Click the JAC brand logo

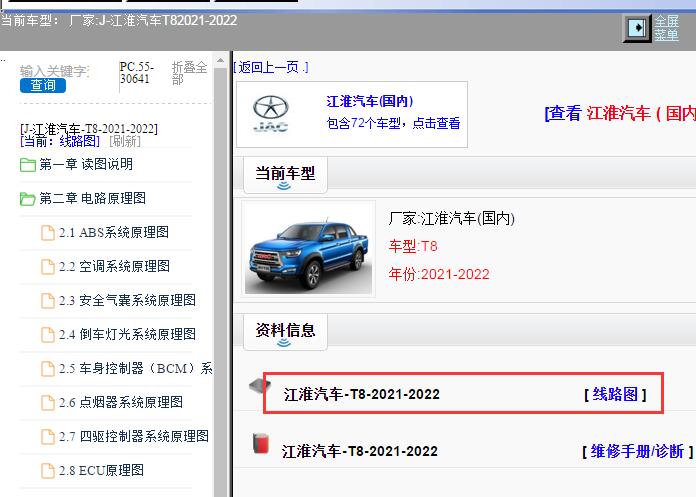271,114
